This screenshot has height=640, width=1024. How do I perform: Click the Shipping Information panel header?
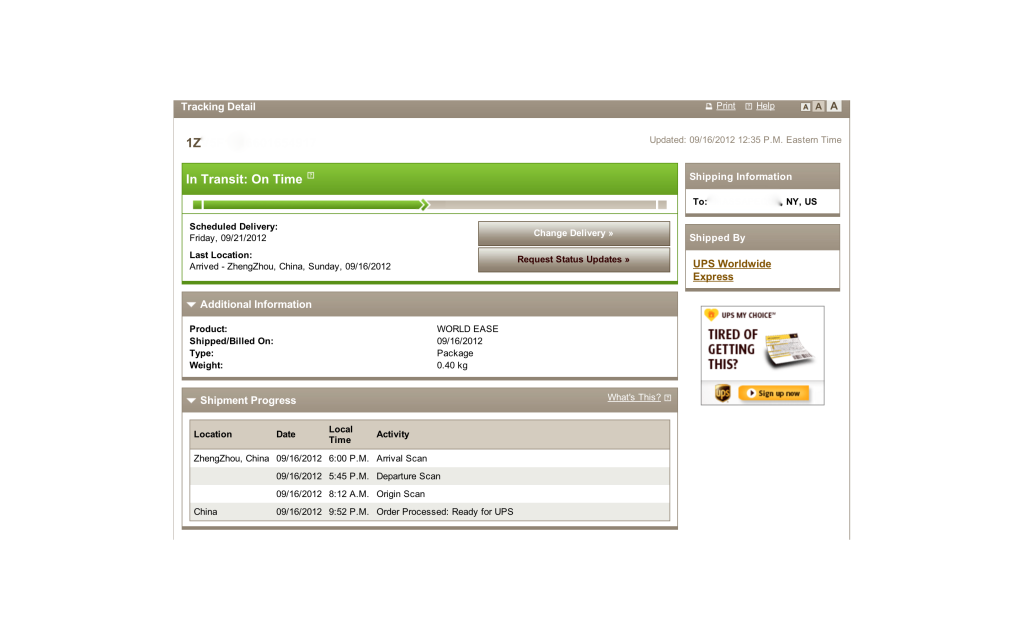click(x=762, y=176)
